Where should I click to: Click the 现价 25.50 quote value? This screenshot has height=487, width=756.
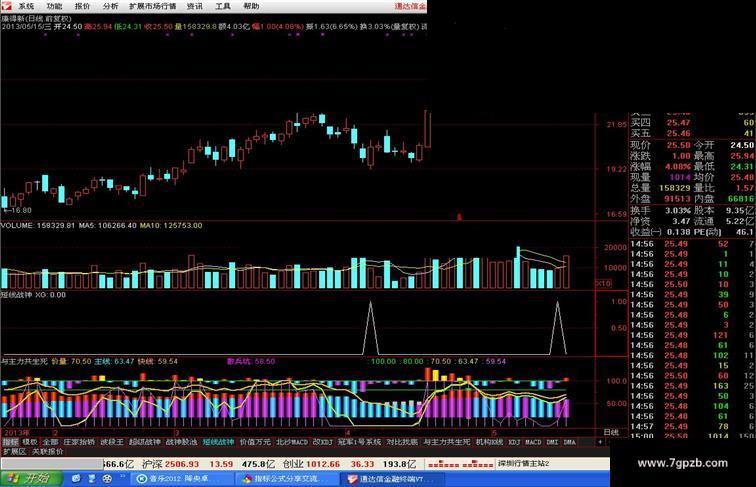point(679,145)
